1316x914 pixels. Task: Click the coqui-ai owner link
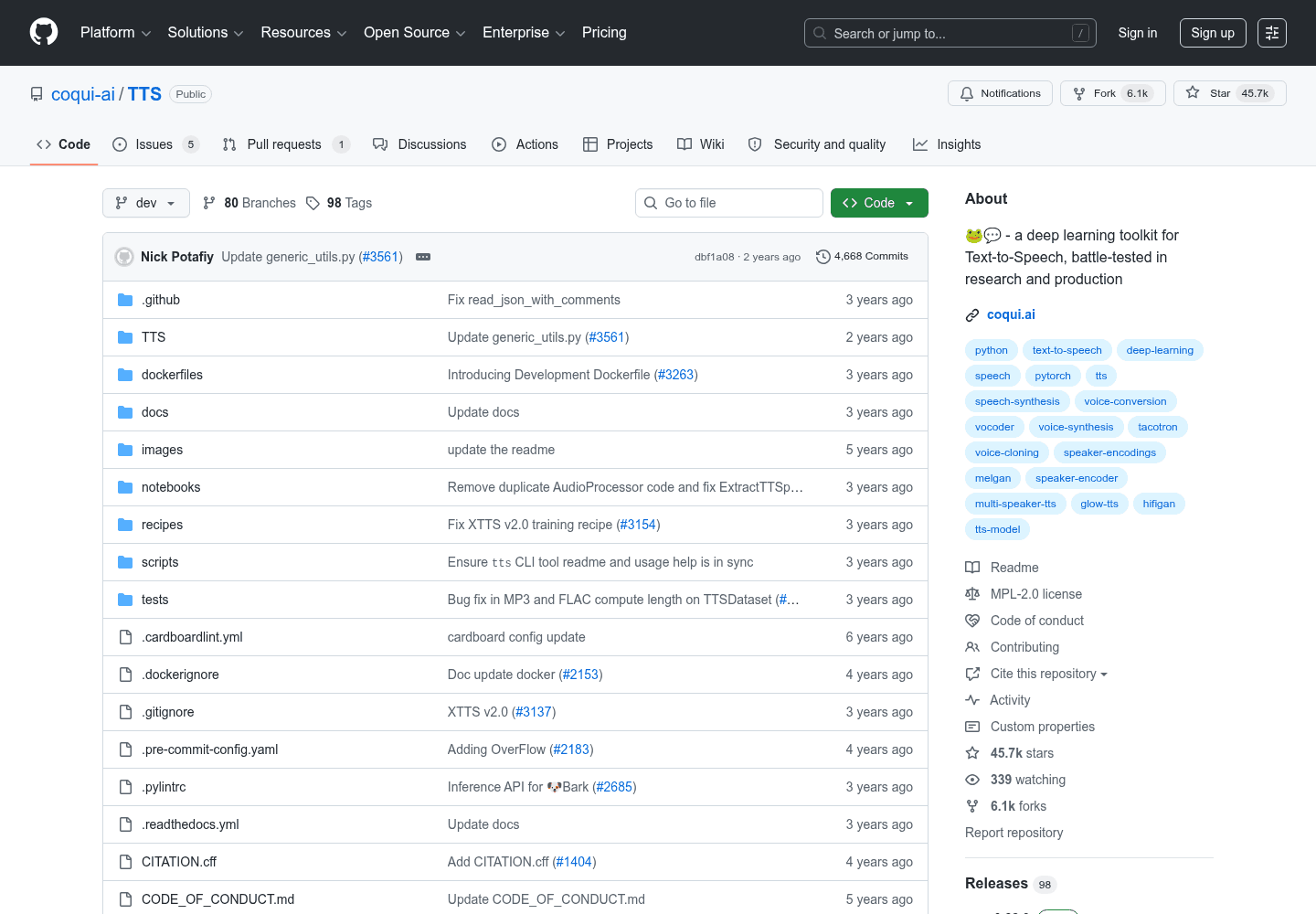[83, 94]
